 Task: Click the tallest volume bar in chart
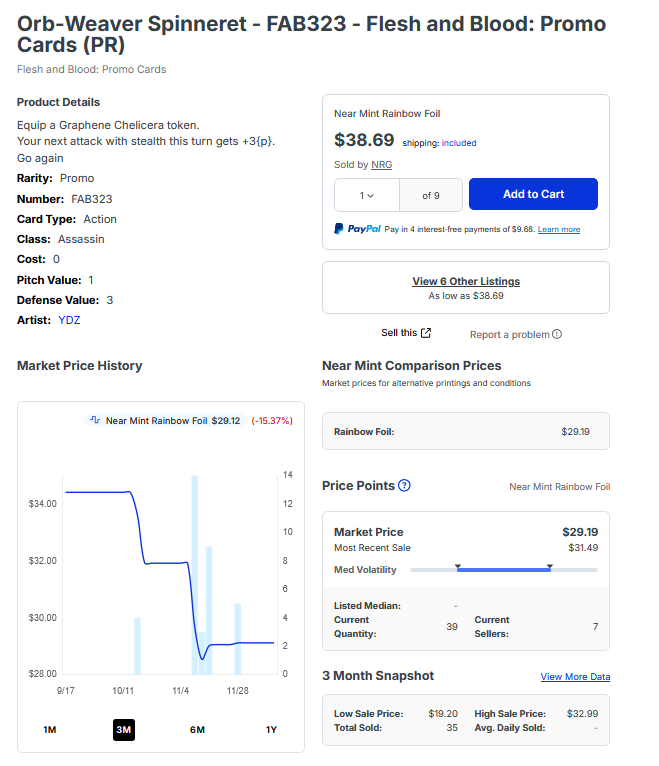pos(194,574)
